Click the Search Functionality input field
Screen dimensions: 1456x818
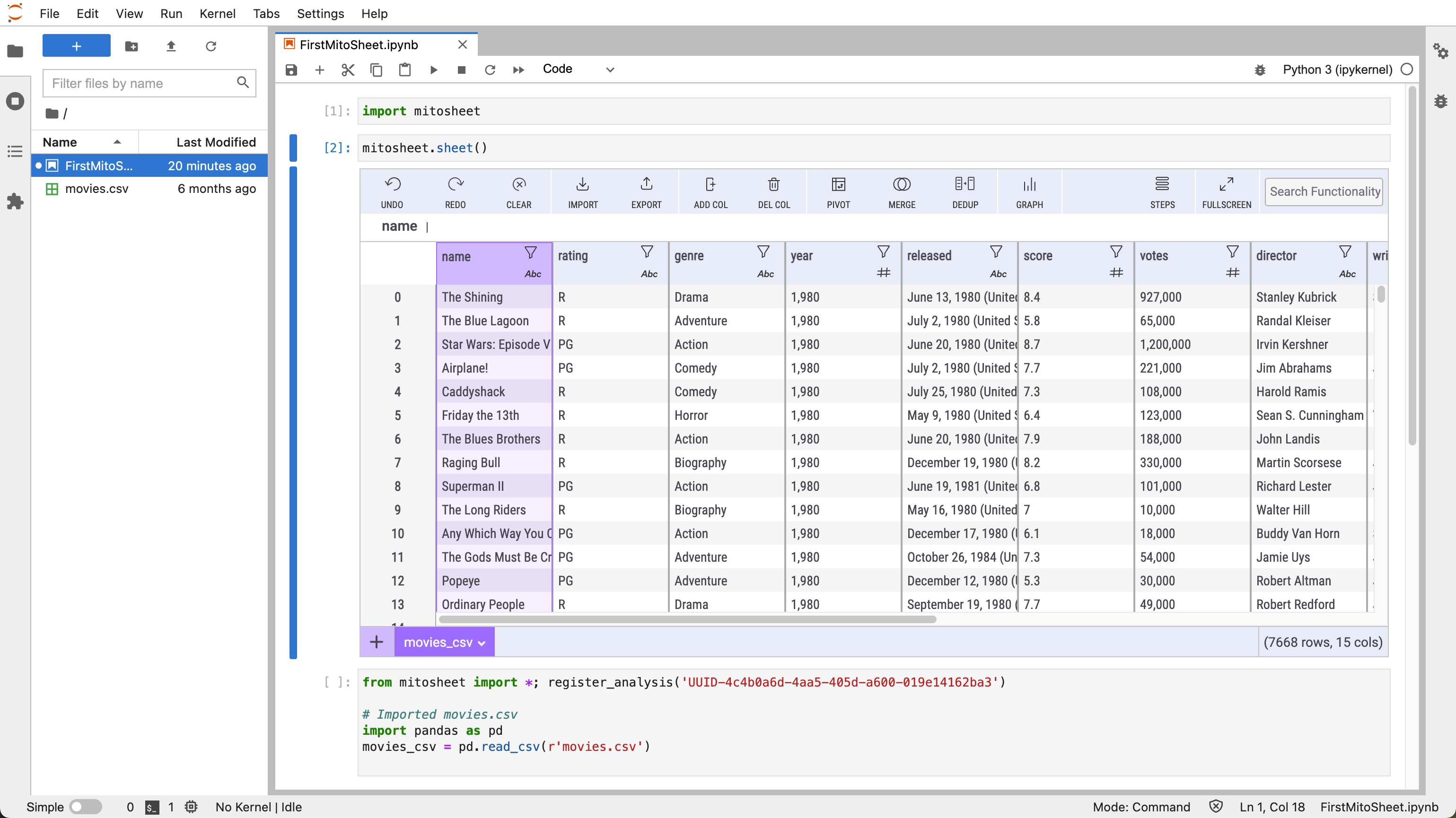point(1324,191)
